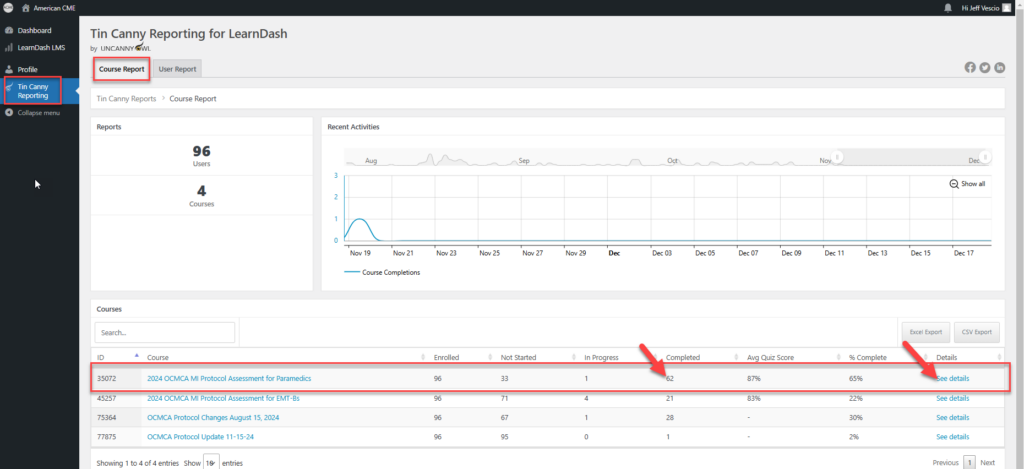Select page 1 in pagination

click(x=970, y=462)
